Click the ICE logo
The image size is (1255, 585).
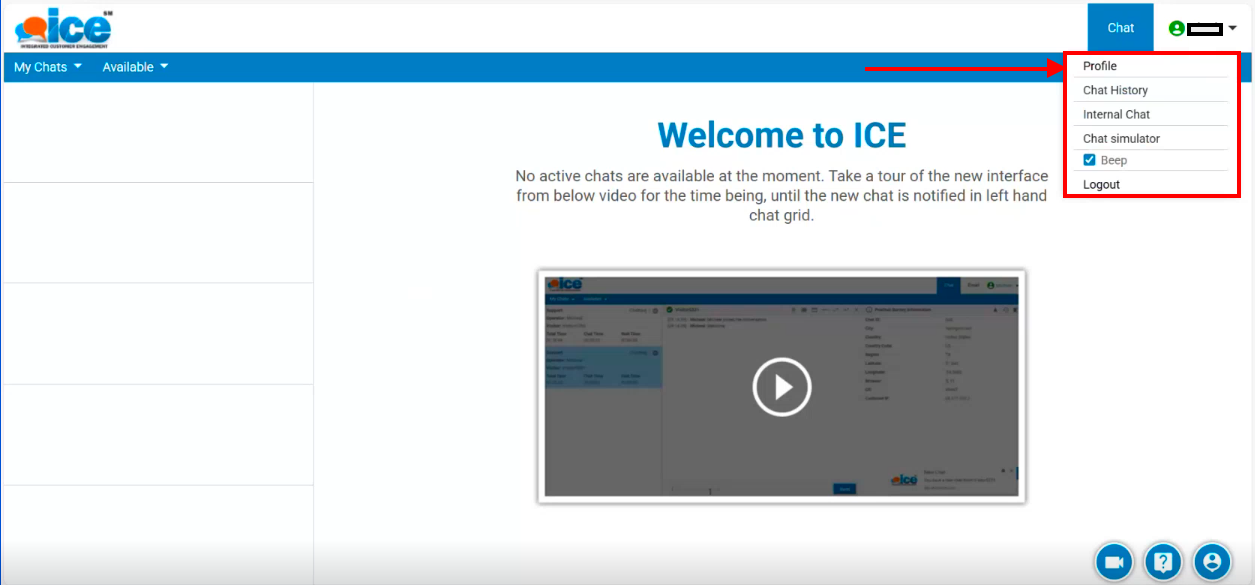pos(63,27)
